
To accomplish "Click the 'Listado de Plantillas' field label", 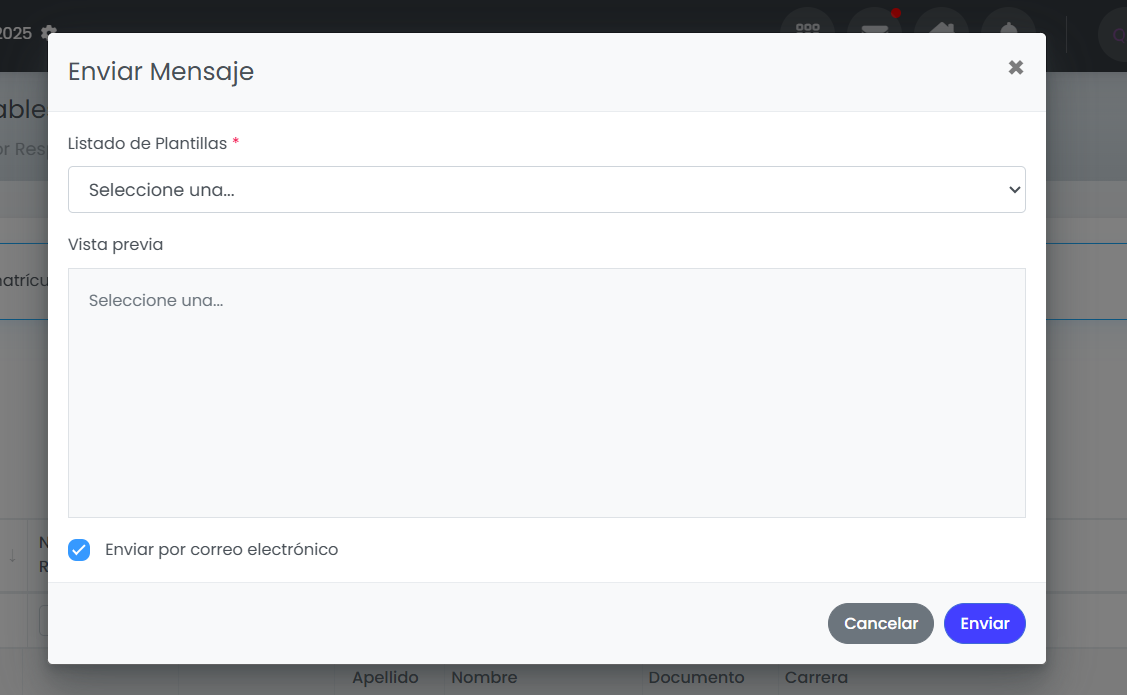I will pos(147,143).
